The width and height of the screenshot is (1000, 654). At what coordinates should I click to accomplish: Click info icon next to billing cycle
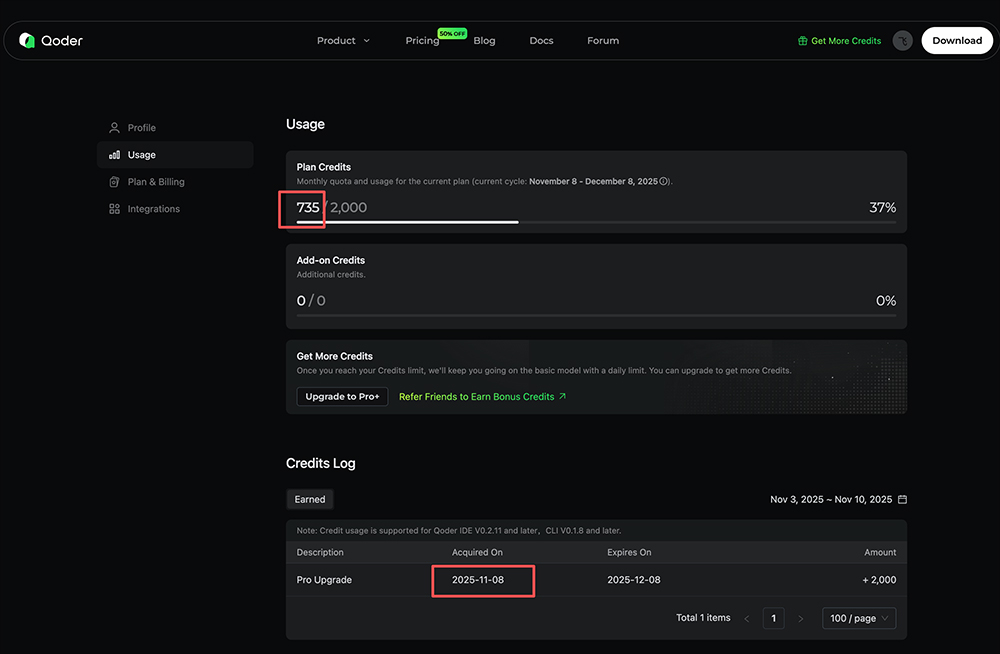click(664, 182)
